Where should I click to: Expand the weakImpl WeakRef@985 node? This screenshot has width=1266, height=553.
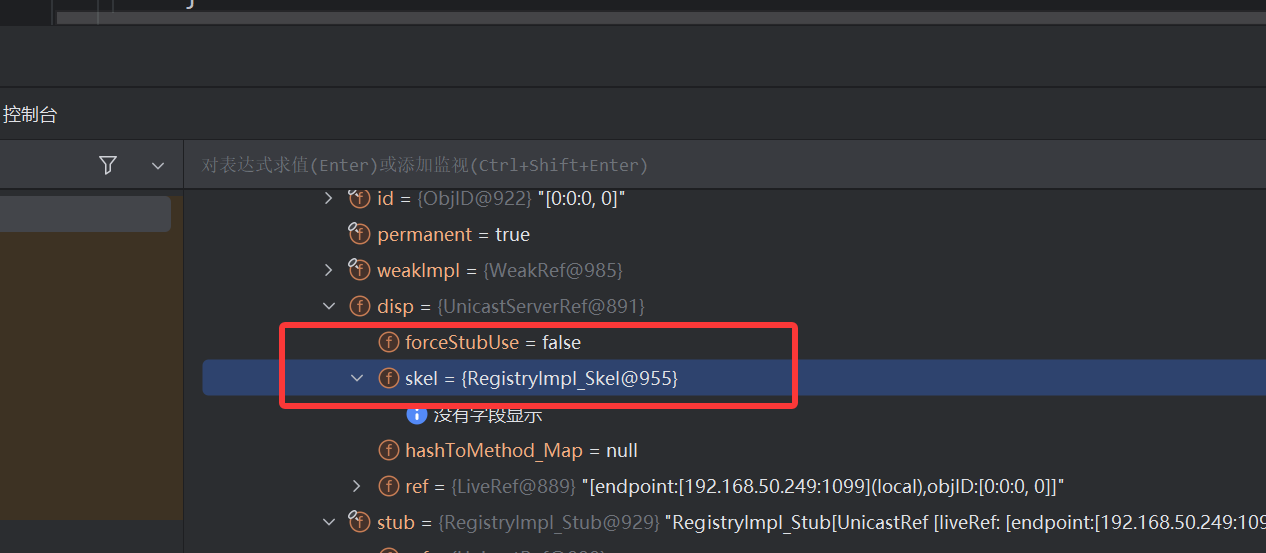tap(329, 270)
